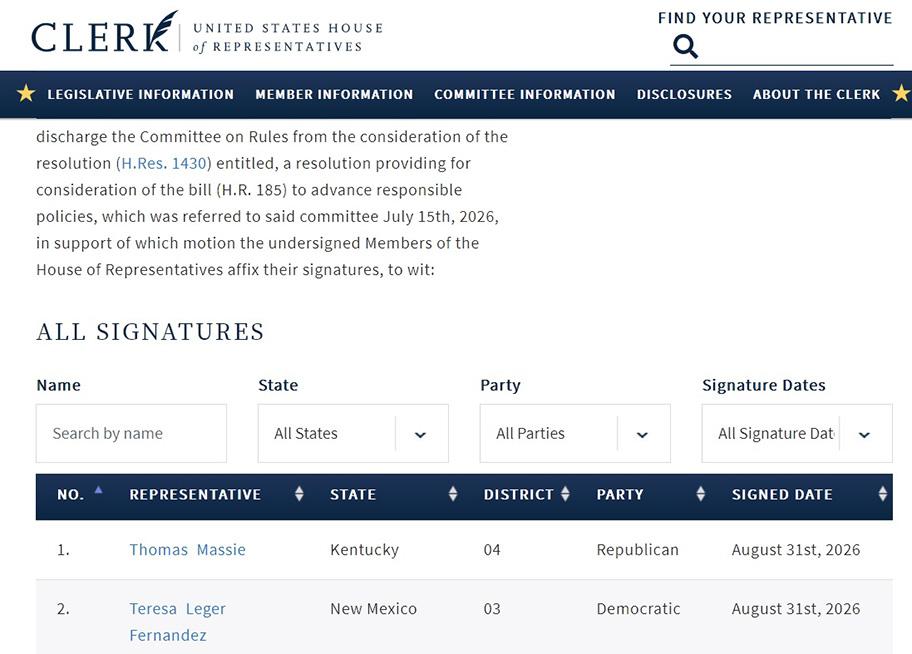Expand the All States dropdown
The image size is (912, 654).
(x=353, y=433)
